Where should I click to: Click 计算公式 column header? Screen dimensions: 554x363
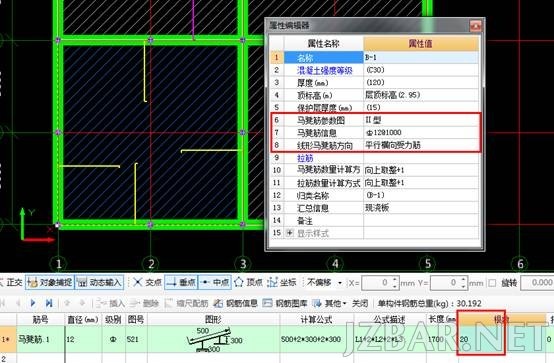pos(316,320)
